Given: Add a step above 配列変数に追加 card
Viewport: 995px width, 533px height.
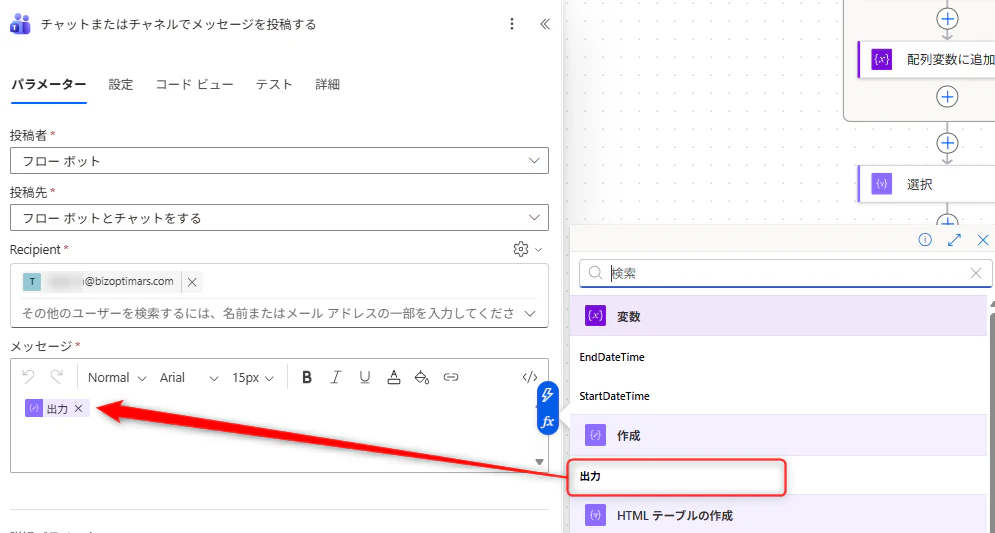Looking at the screenshot, I should [947, 18].
